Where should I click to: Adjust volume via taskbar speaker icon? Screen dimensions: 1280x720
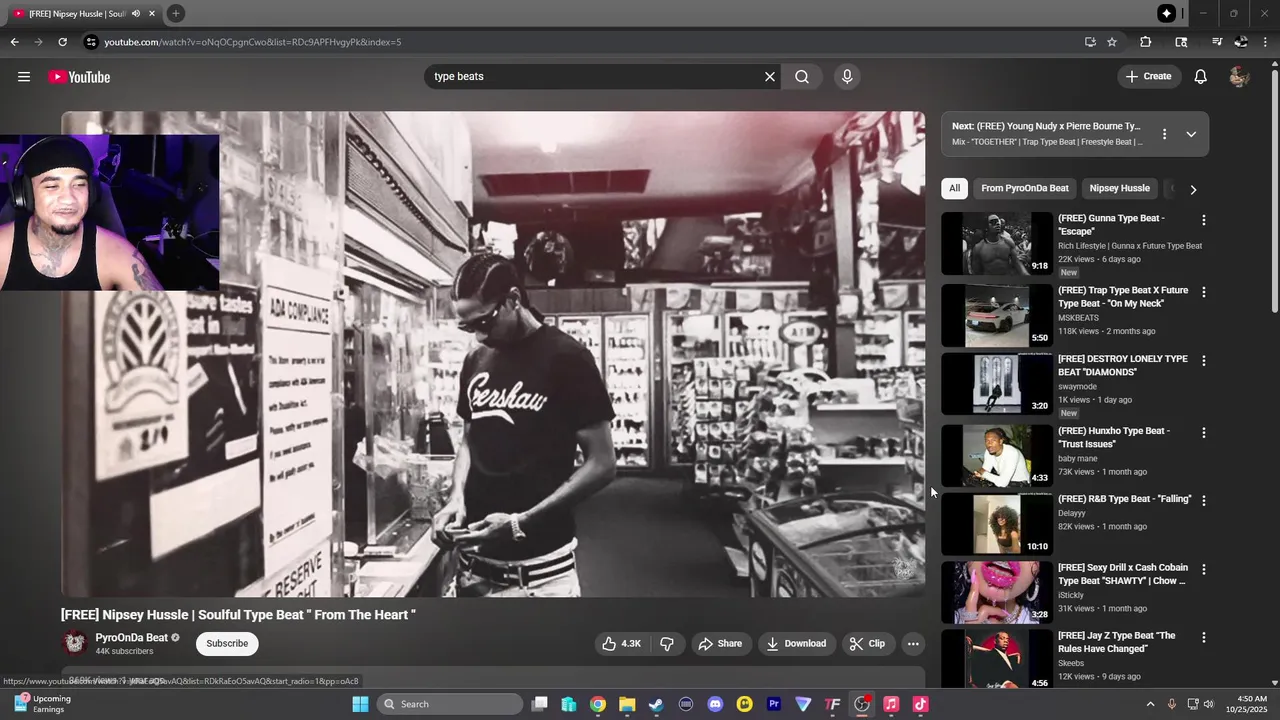coord(1208,704)
